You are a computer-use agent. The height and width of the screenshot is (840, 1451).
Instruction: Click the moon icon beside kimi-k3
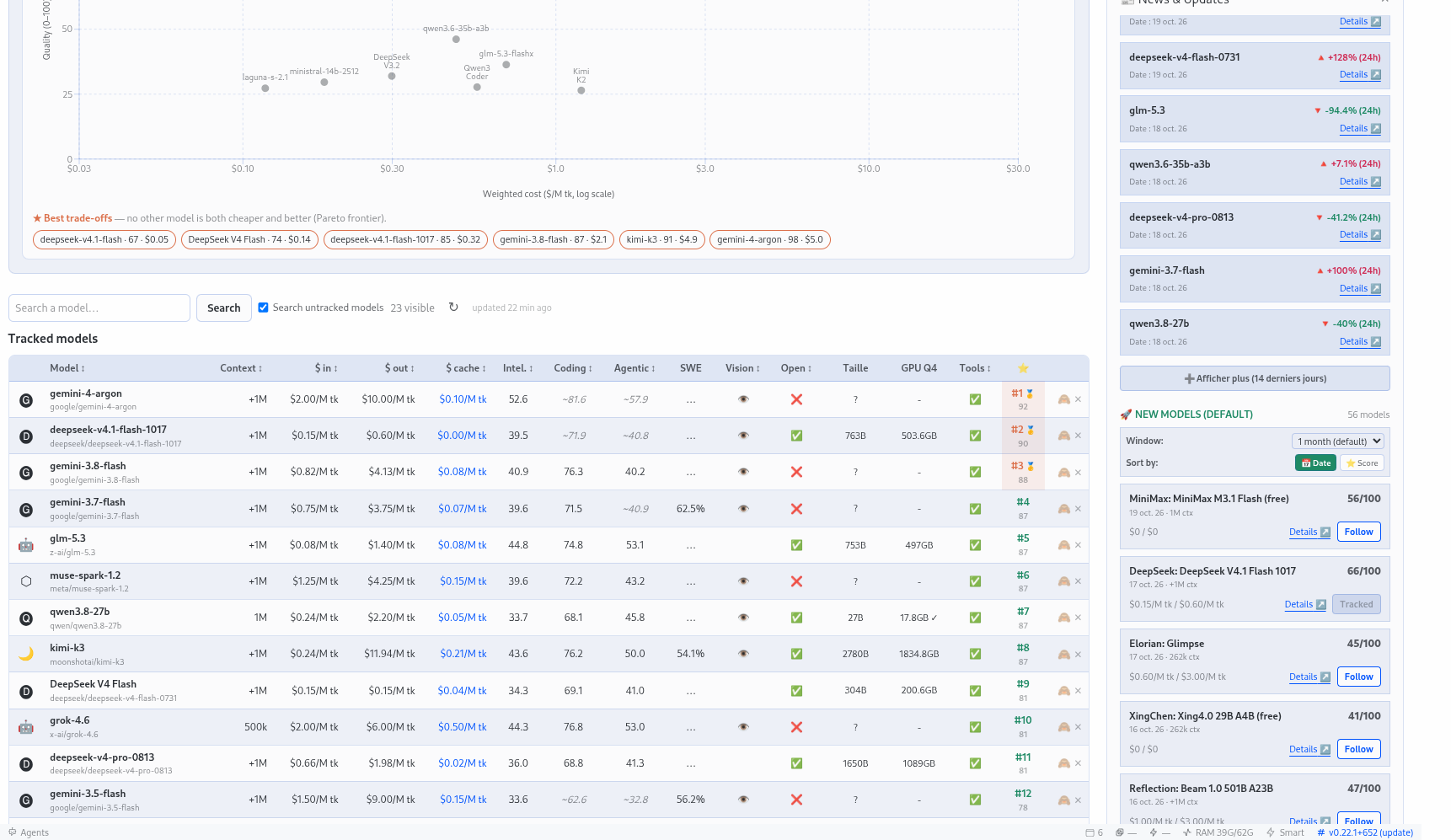point(26,655)
